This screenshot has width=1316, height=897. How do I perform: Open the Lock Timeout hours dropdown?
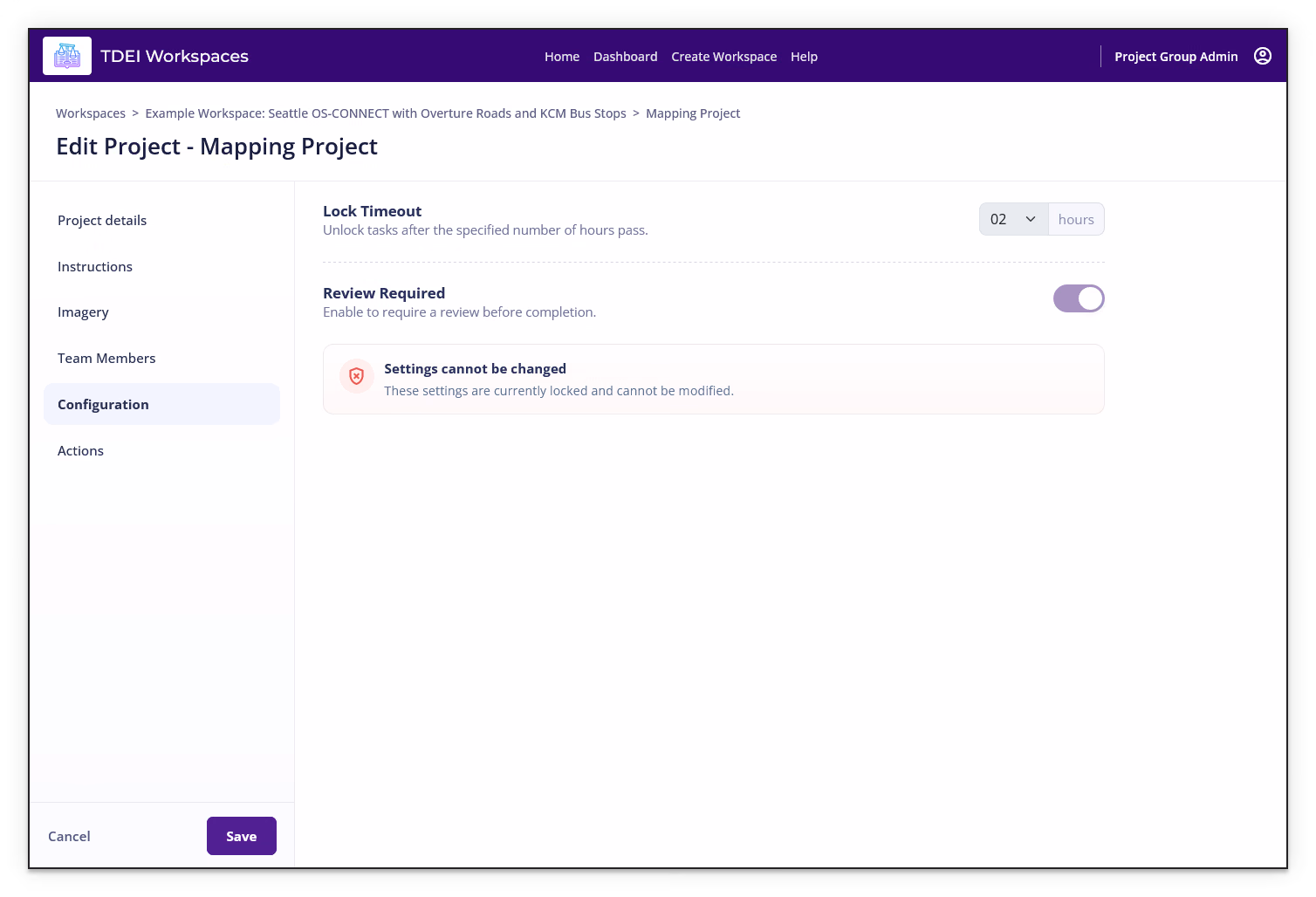point(1013,219)
